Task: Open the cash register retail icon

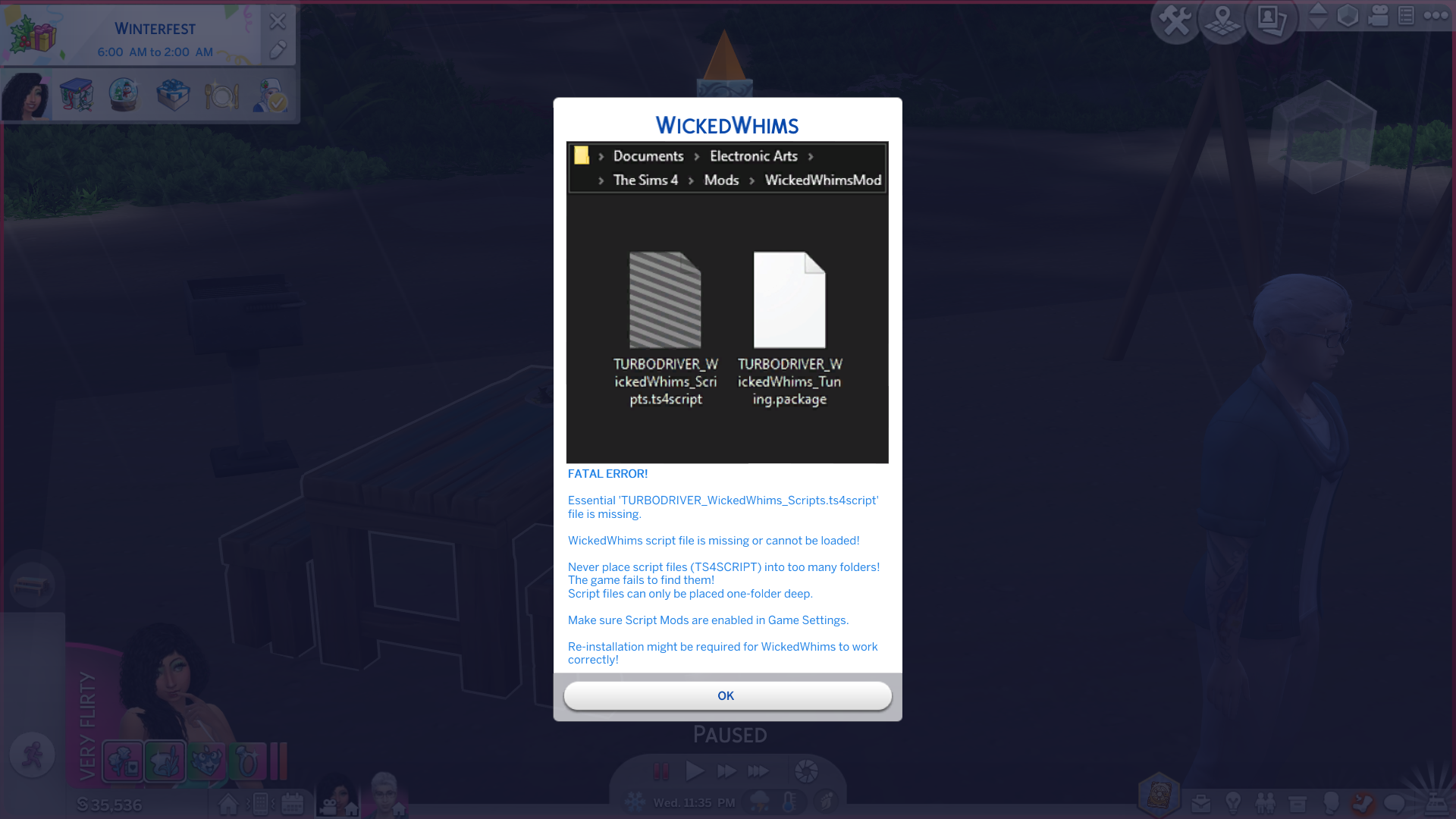Action: pos(1436,802)
